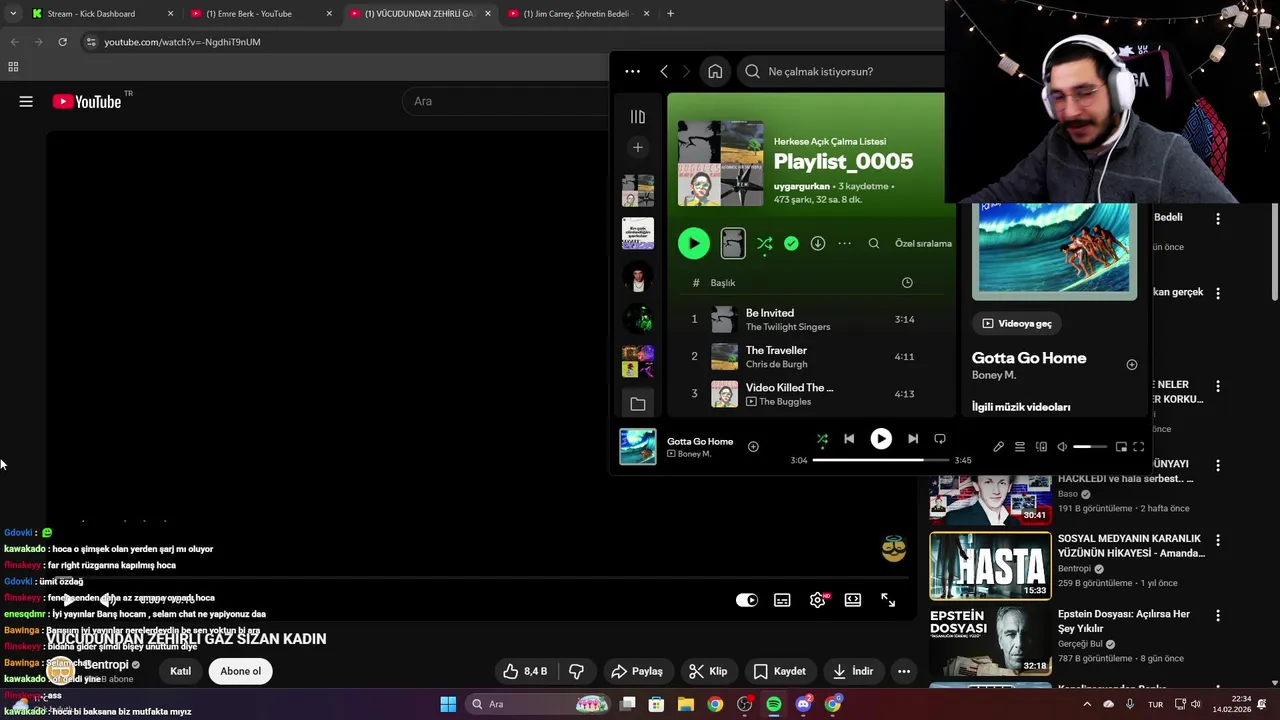Open Your Library in Spotify sidebar

pos(638,117)
